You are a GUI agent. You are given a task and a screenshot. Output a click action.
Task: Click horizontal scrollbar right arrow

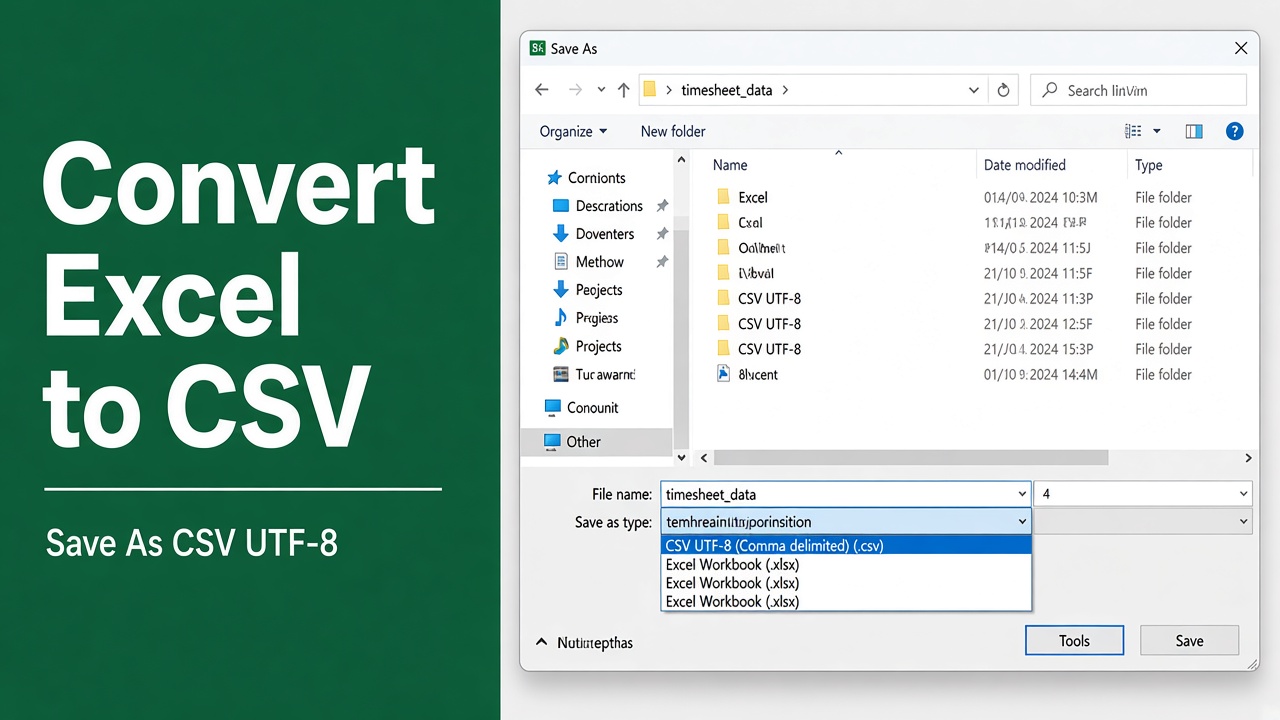pyautogui.click(x=1248, y=457)
